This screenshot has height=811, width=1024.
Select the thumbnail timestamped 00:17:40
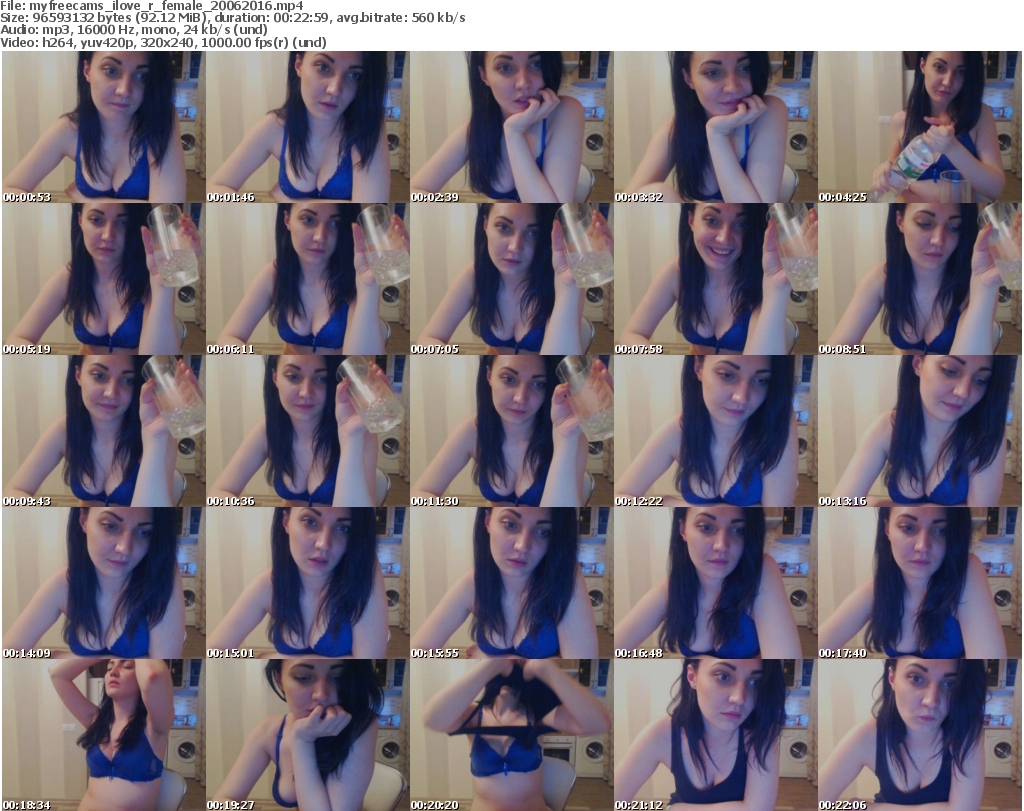[x=920, y=583]
